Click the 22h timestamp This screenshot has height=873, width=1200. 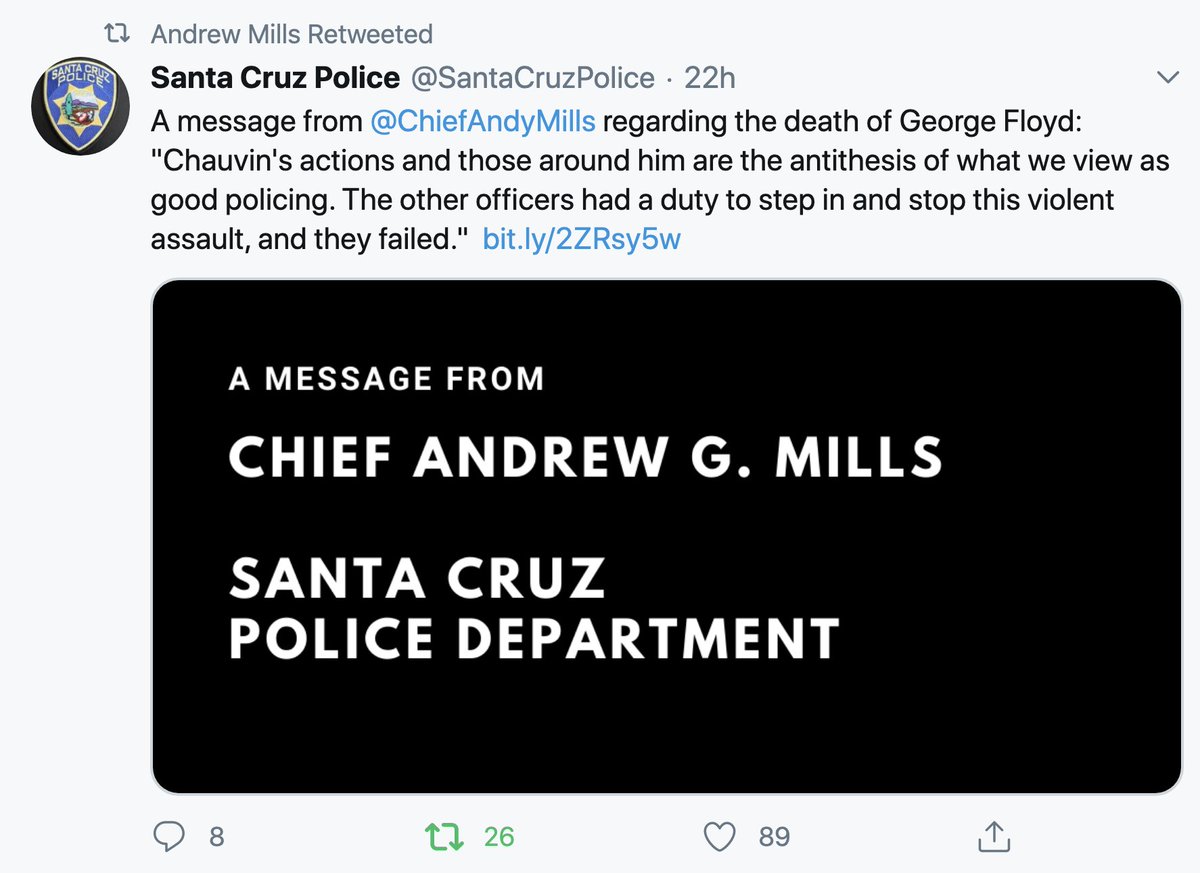710,77
